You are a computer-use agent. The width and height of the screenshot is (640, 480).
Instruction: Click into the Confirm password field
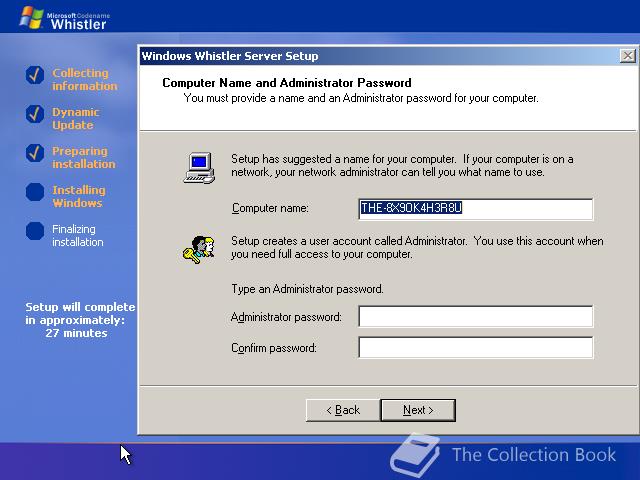pos(476,347)
